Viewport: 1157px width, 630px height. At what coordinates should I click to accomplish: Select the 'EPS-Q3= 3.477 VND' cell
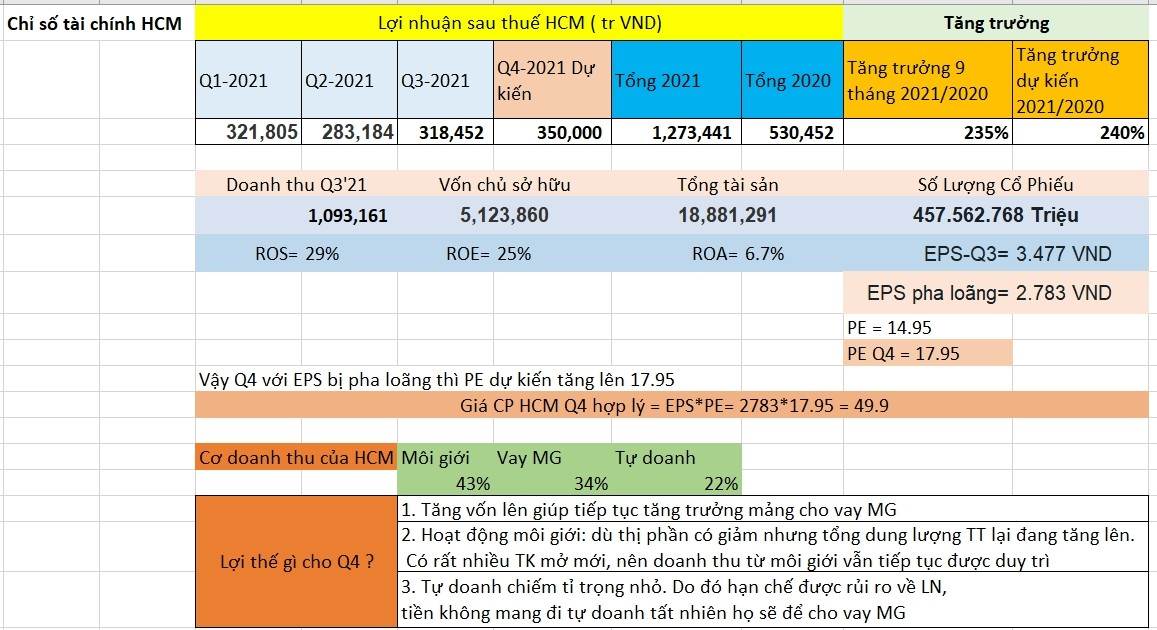(1018, 254)
